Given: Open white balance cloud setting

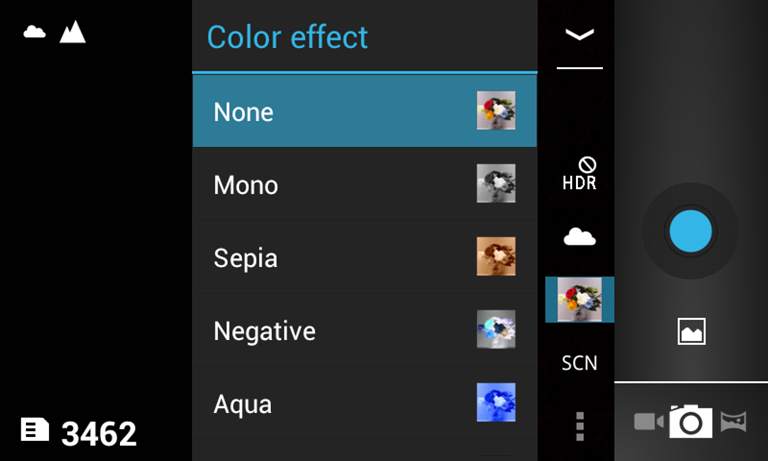Looking at the screenshot, I should [x=580, y=237].
